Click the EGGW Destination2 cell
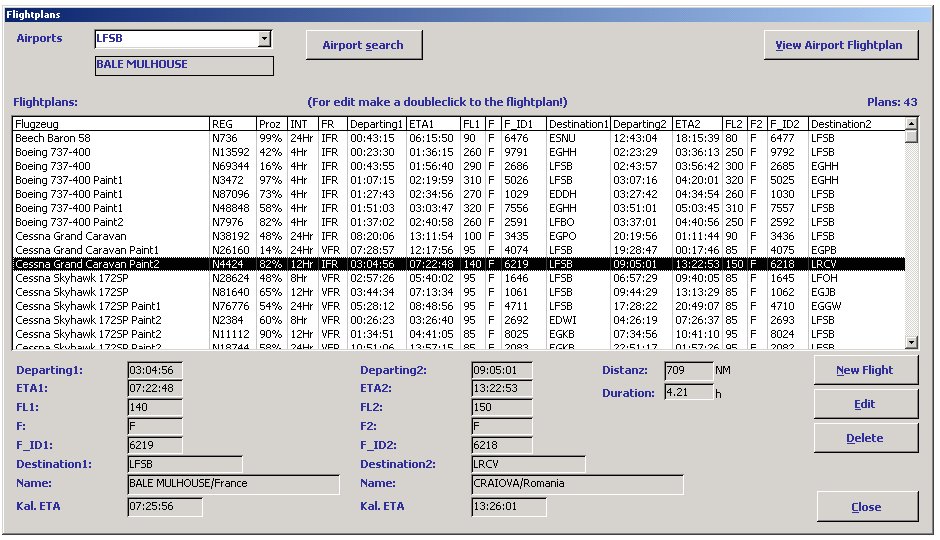 [826, 306]
